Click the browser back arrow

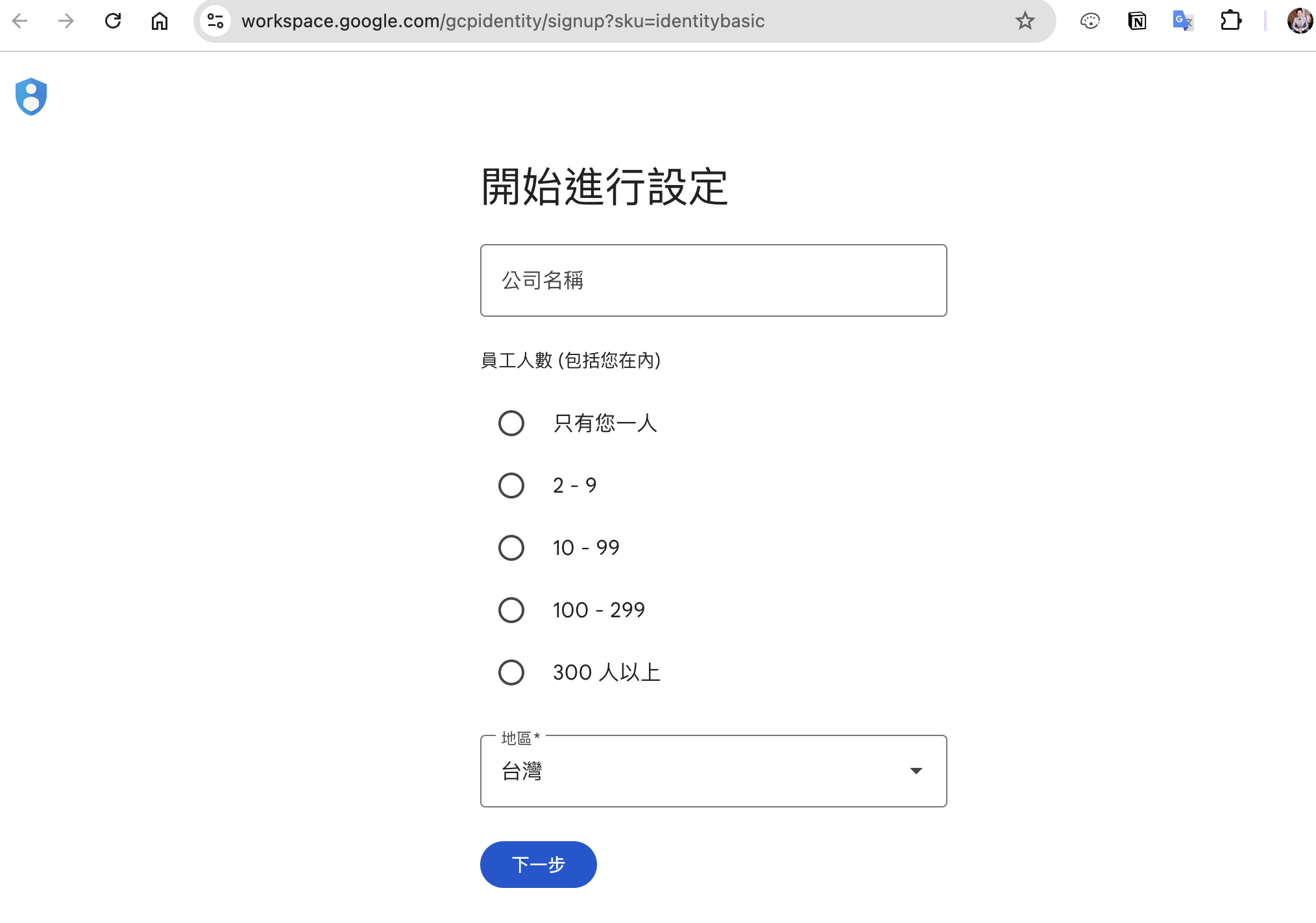tap(20, 21)
